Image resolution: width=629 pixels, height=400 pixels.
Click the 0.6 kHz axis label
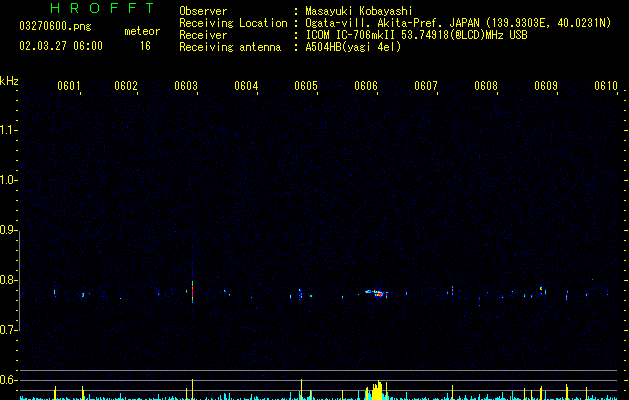[x=8, y=380]
